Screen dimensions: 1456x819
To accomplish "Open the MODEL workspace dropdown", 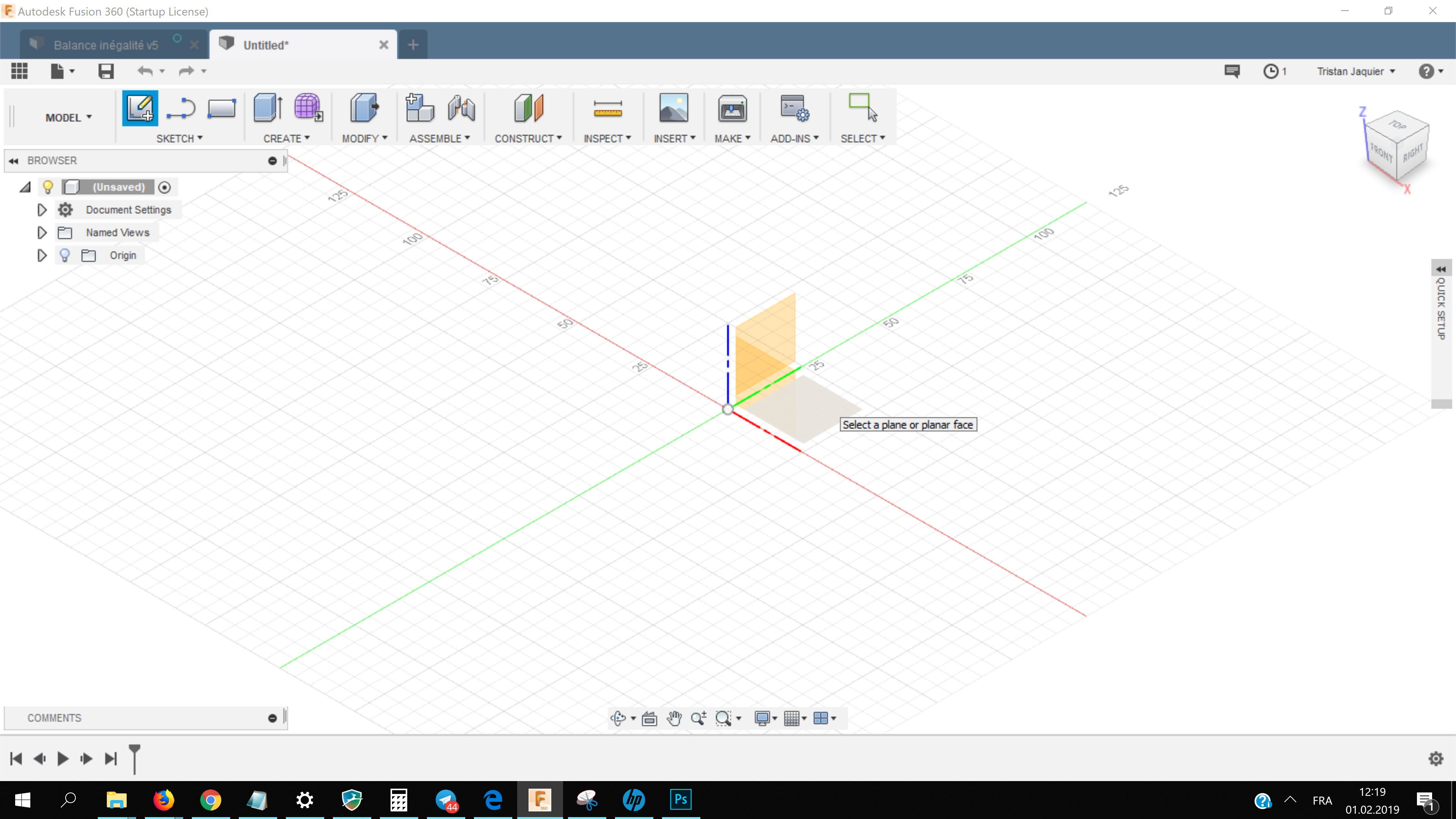I will 68,118.
